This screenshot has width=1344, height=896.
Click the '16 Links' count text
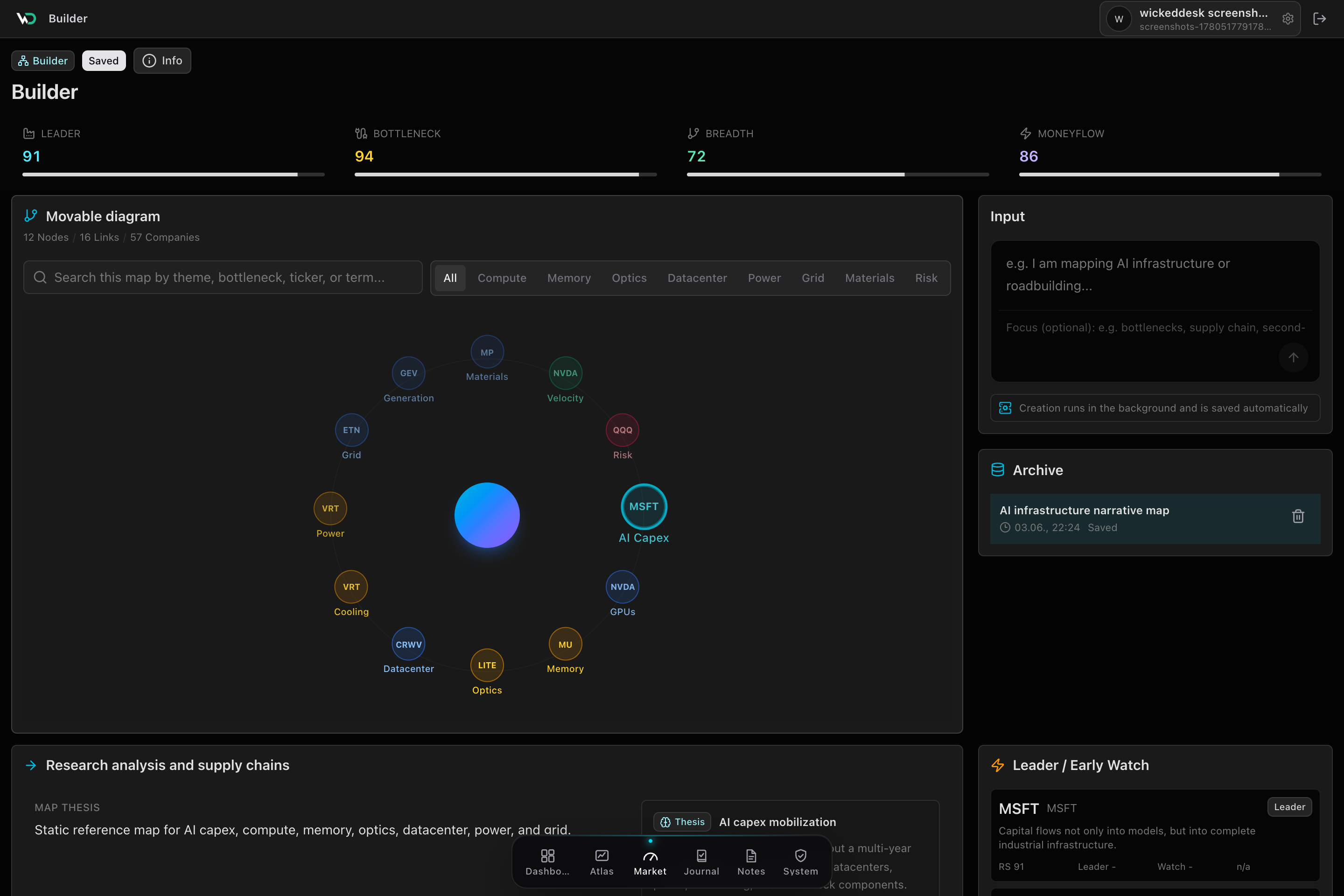[99, 237]
